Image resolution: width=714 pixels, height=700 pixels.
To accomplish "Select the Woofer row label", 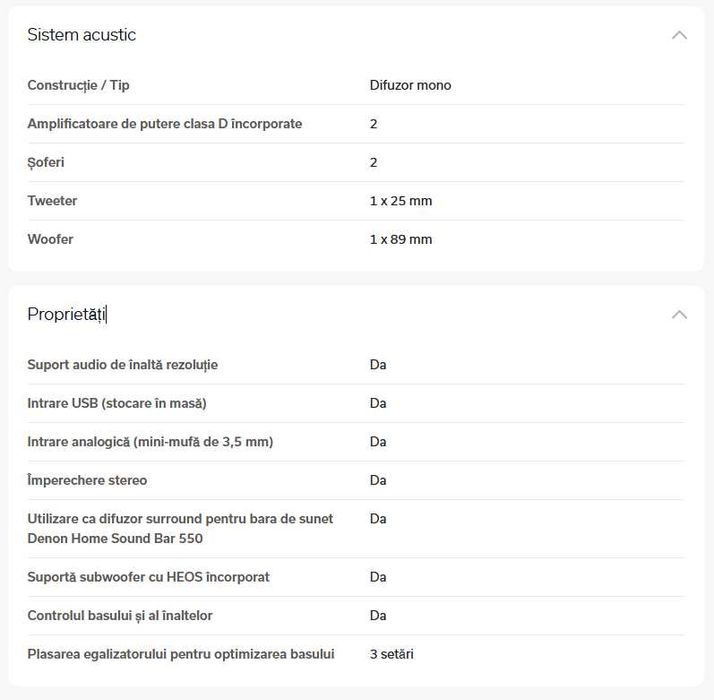I will pos(50,240).
